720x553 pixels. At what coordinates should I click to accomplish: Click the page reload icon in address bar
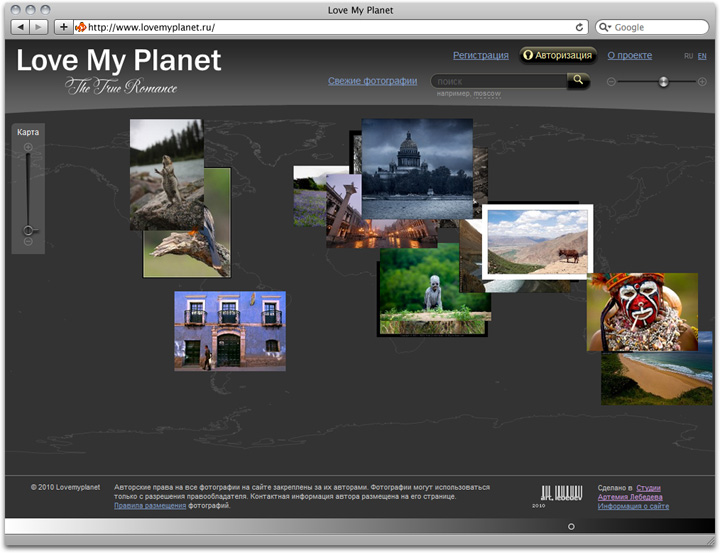click(x=579, y=27)
